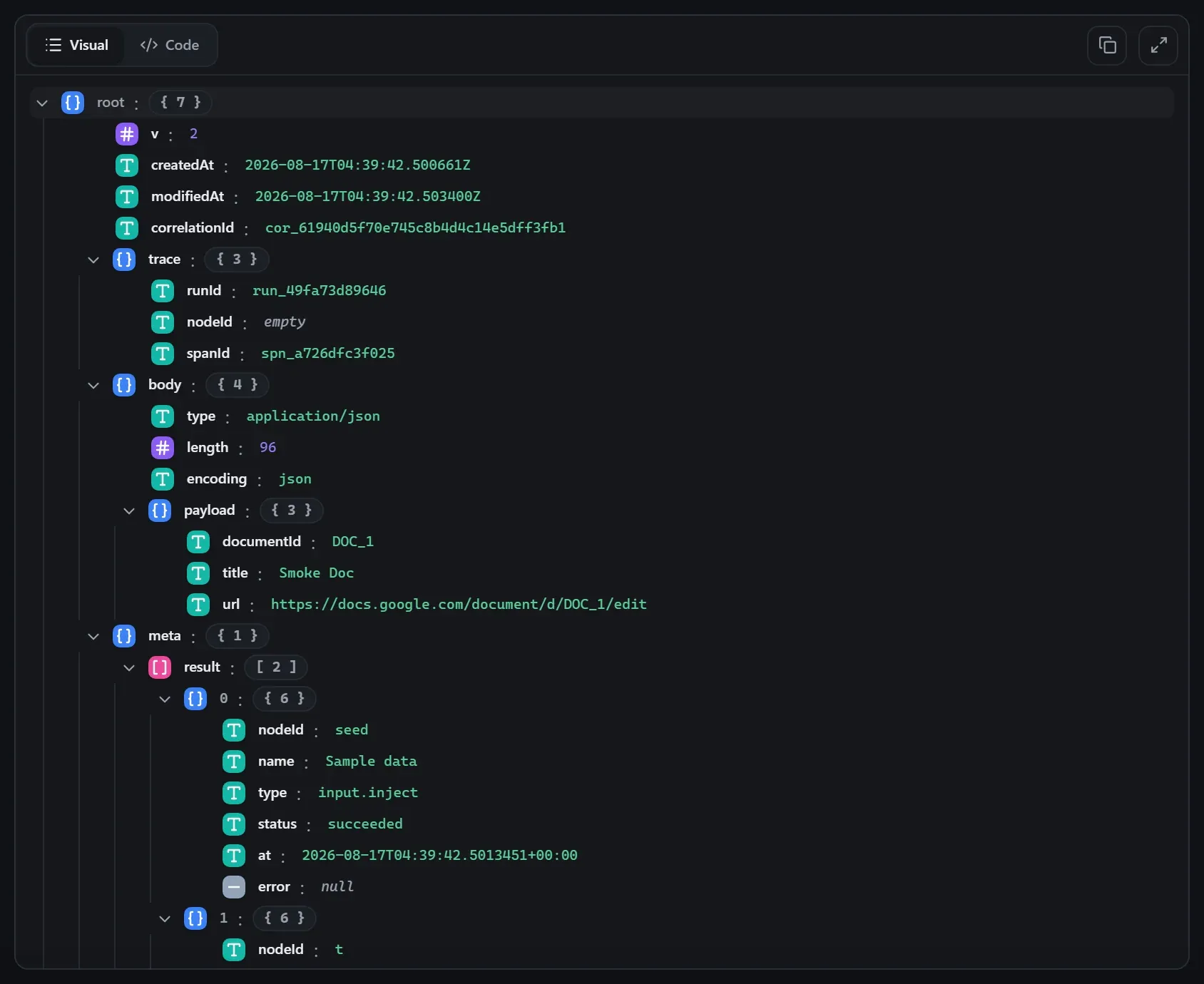Collapse result item 1 chevron

click(x=165, y=918)
